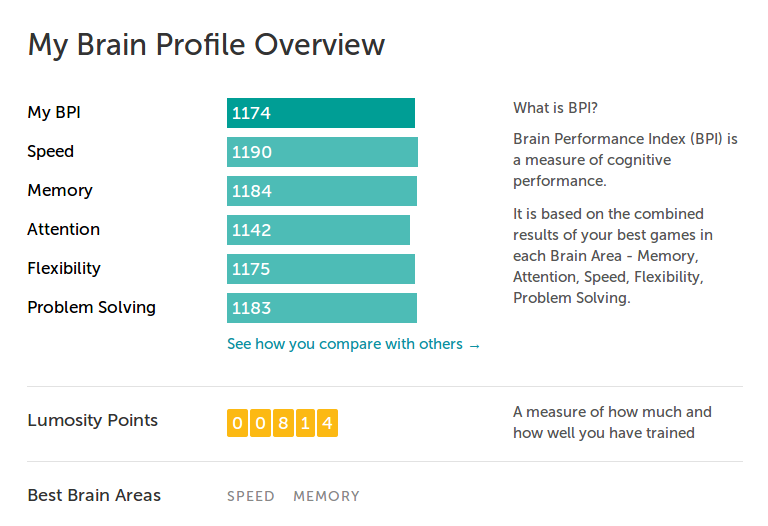Image resolution: width=768 pixels, height=526 pixels.
Task: Click the Lumosity Points tile showing 4
Action: [x=327, y=423]
